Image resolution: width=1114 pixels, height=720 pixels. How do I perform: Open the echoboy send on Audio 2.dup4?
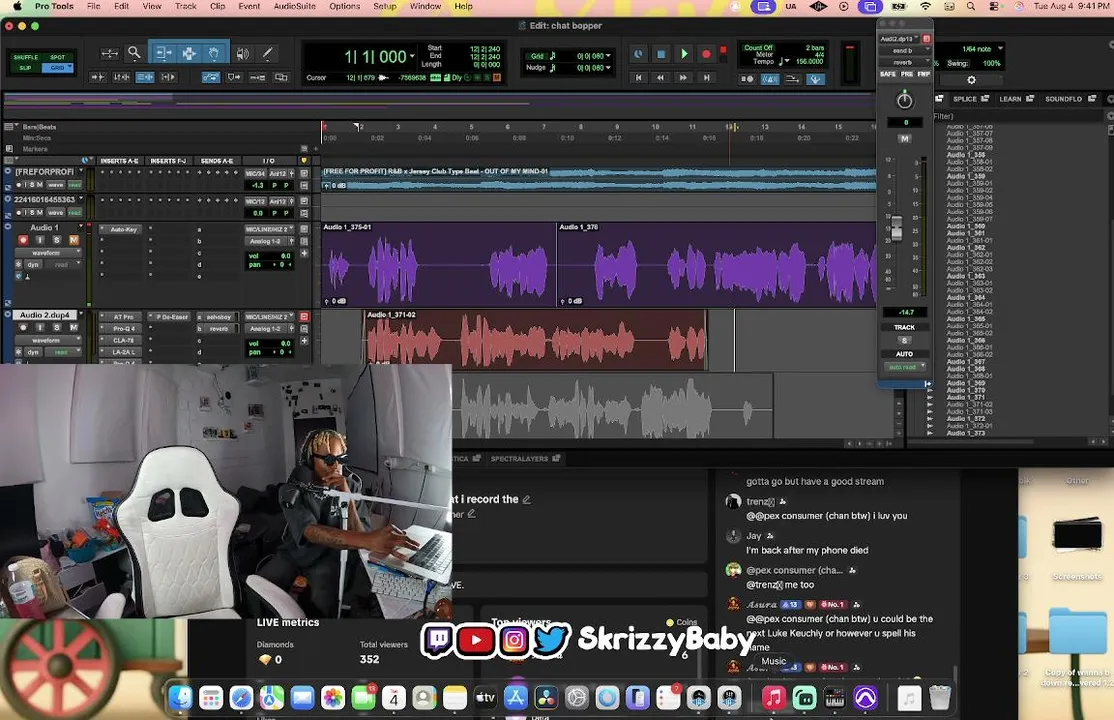pos(218,317)
